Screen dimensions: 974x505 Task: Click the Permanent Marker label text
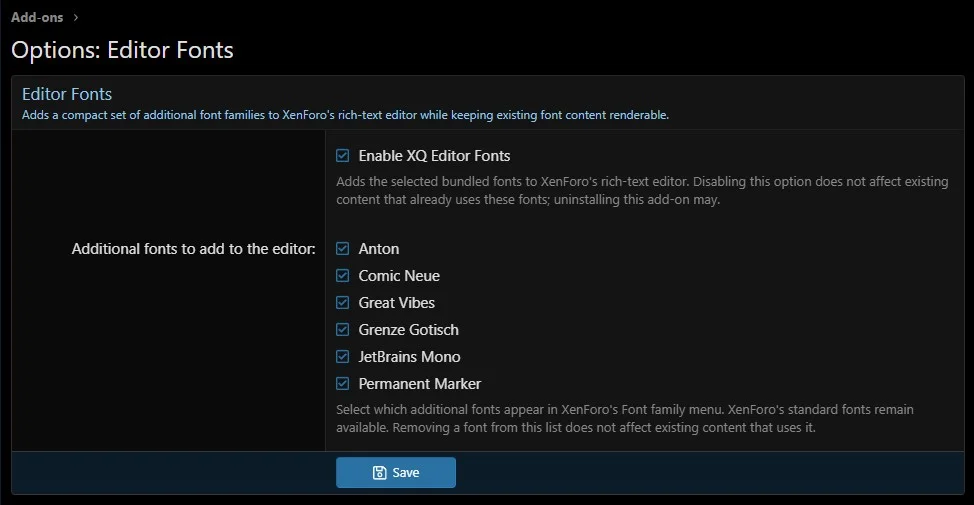pos(419,383)
